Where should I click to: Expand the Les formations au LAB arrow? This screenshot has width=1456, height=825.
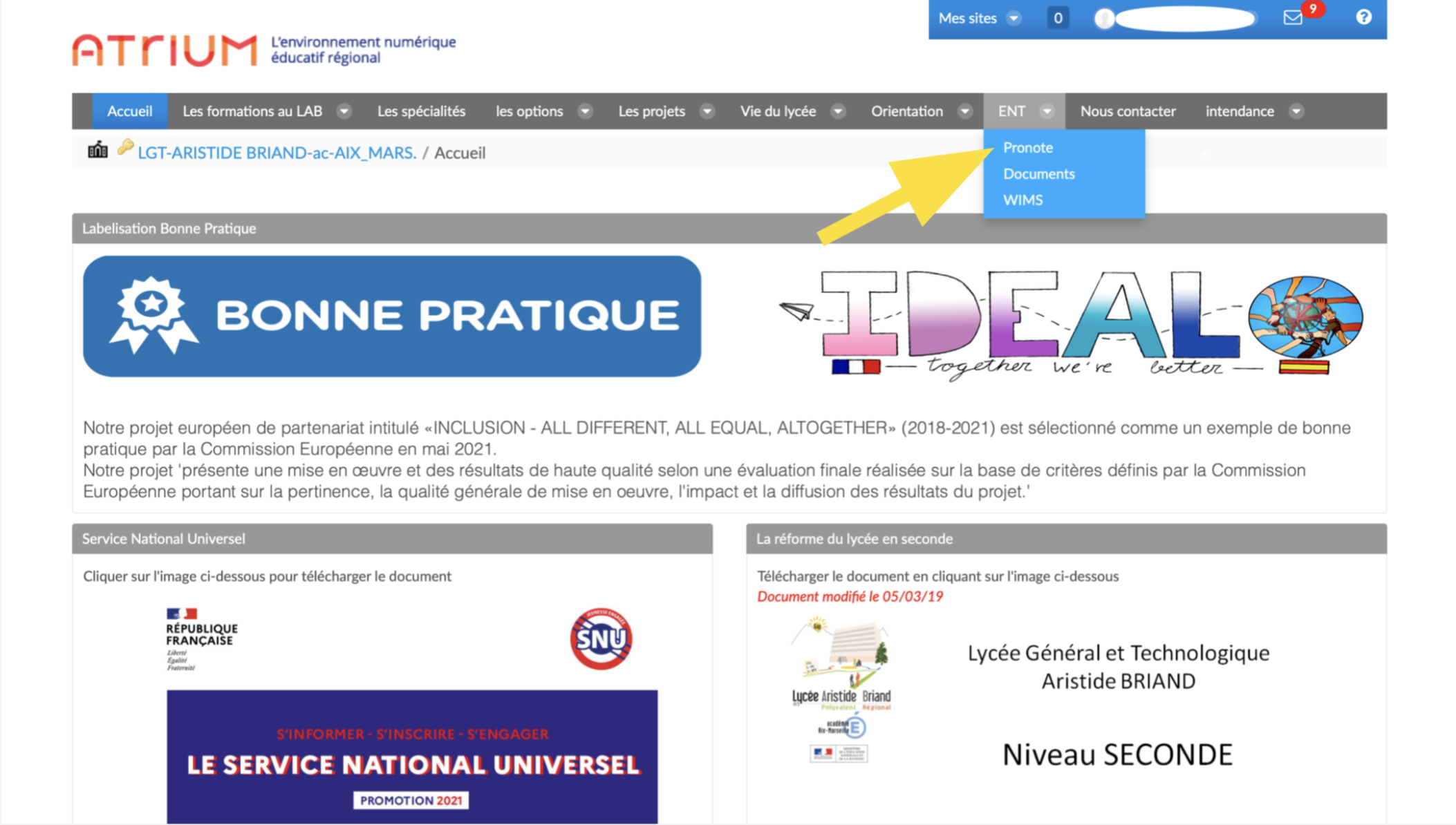tap(344, 111)
